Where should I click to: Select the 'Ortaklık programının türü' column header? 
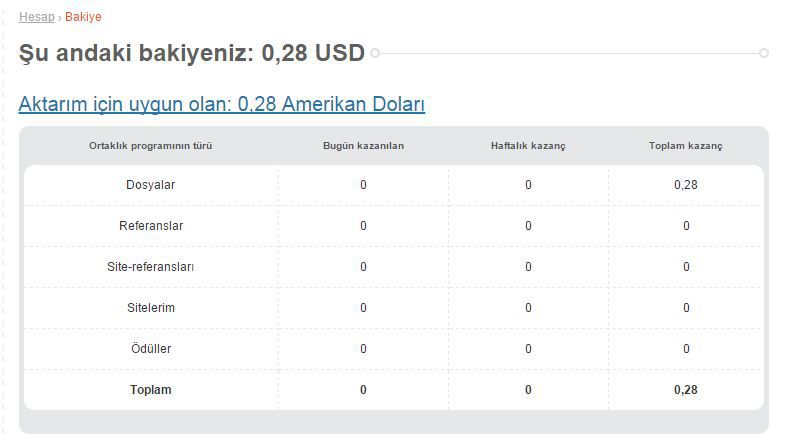click(x=151, y=146)
